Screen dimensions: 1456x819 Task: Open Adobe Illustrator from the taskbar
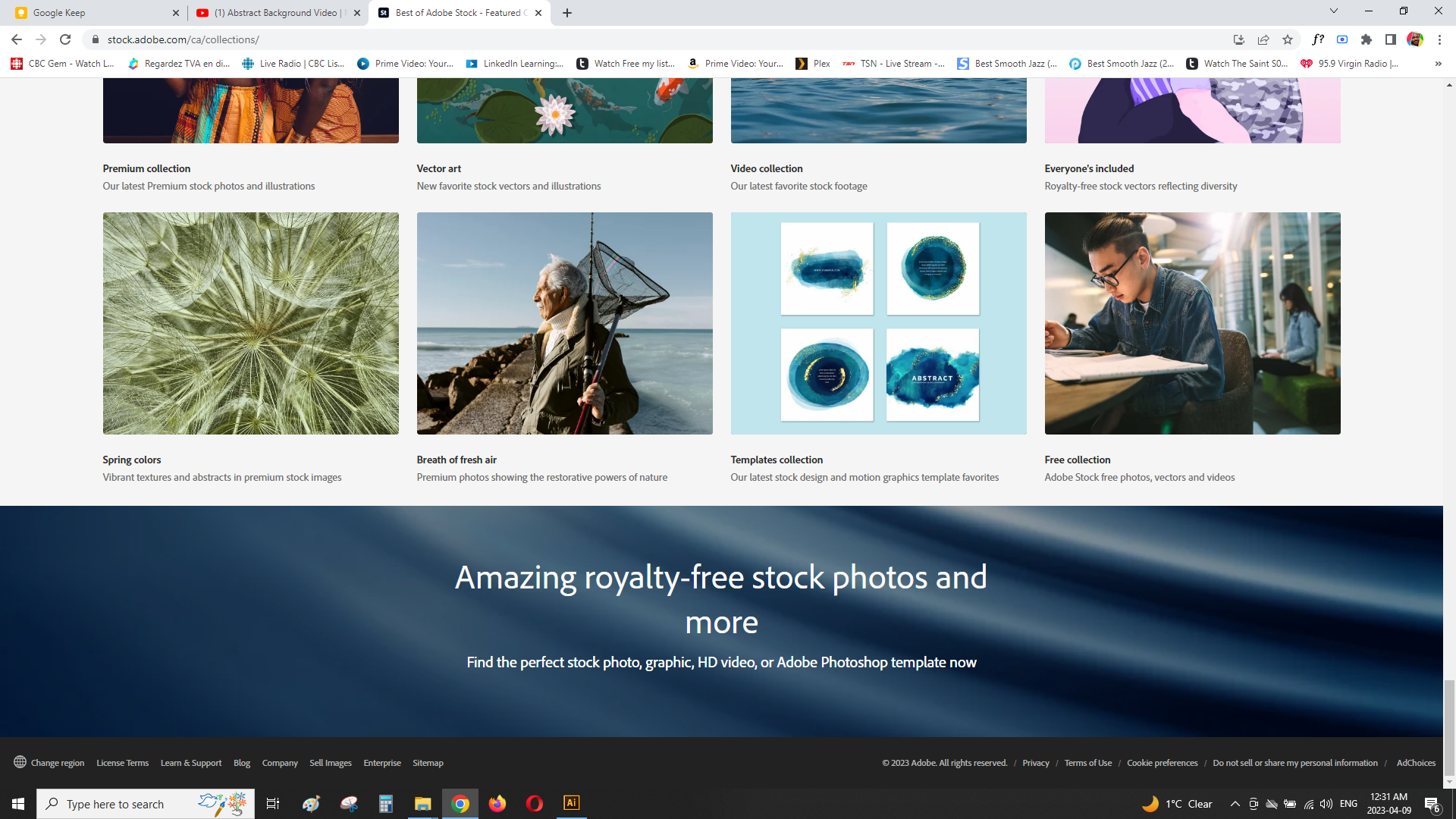pos(572,803)
